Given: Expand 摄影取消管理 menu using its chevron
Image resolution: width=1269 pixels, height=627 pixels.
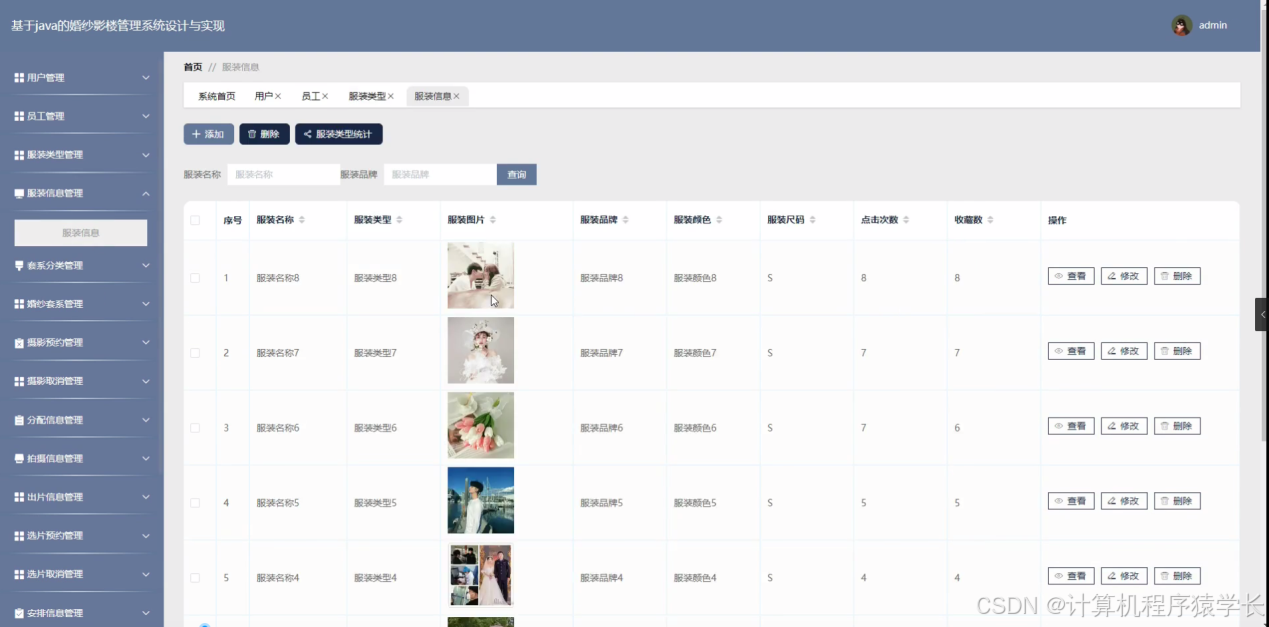Looking at the screenshot, I should click(x=146, y=381).
